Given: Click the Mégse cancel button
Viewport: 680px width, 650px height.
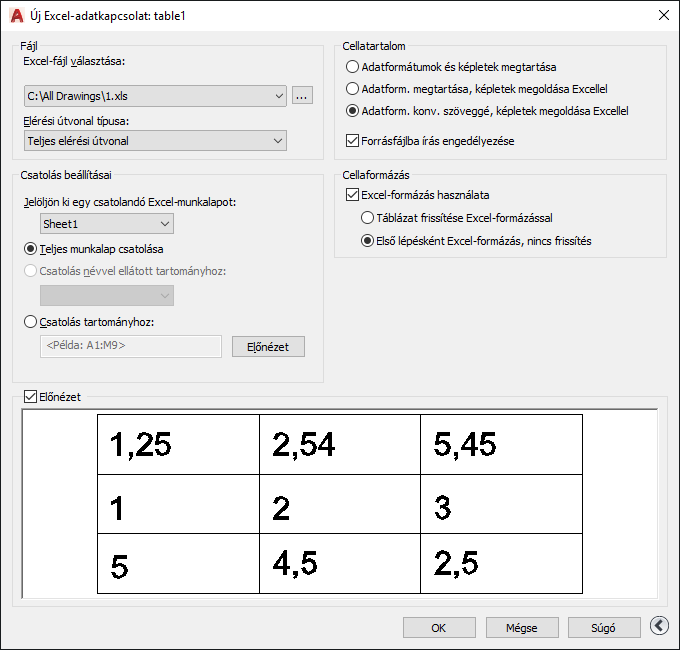Looking at the screenshot, I should coord(522,628).
